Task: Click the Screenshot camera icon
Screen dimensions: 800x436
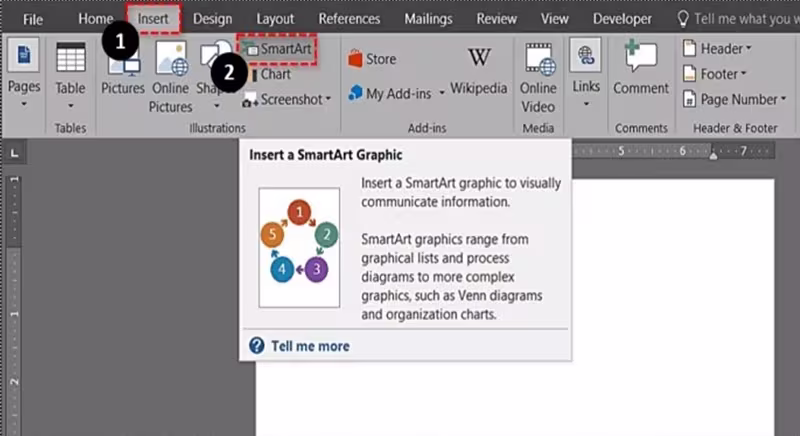Action: [250, 99]
